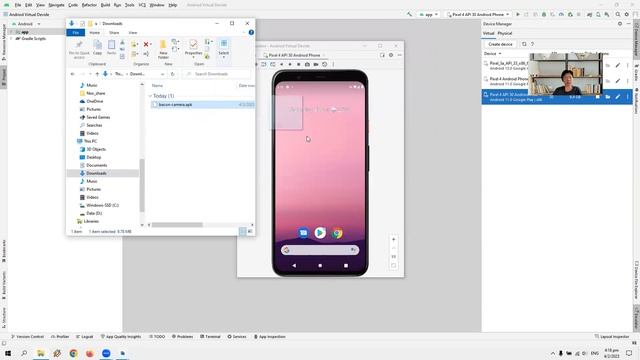
Task: Open more actions on selected Pixel 4 API 30 row
Action: (627, 97)
